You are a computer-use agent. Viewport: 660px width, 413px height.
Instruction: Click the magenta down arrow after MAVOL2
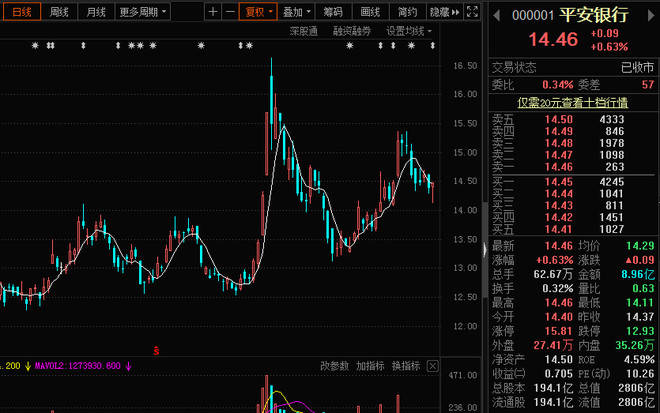[x=128, y=366]
